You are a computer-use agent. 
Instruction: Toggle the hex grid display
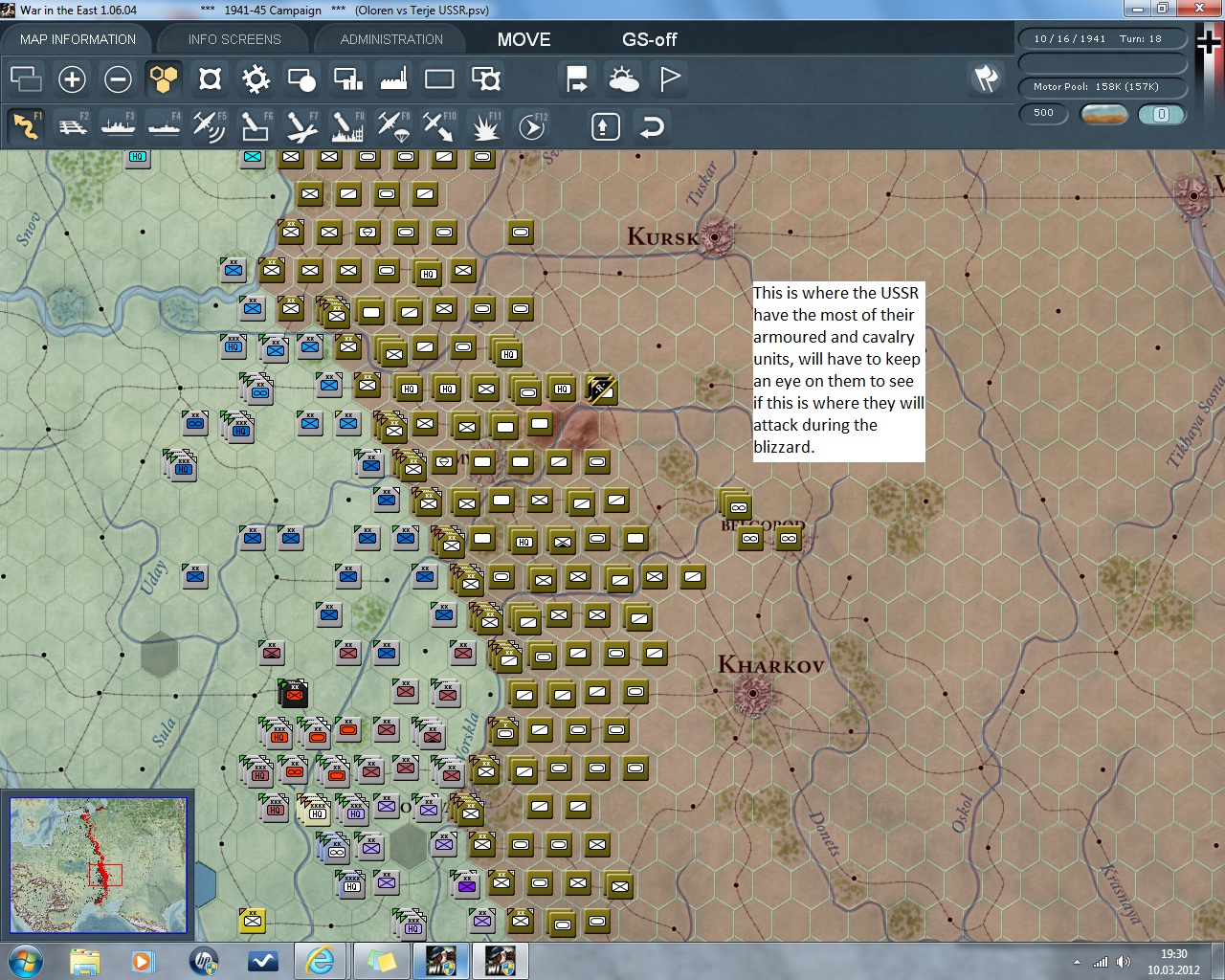(164, 79)
